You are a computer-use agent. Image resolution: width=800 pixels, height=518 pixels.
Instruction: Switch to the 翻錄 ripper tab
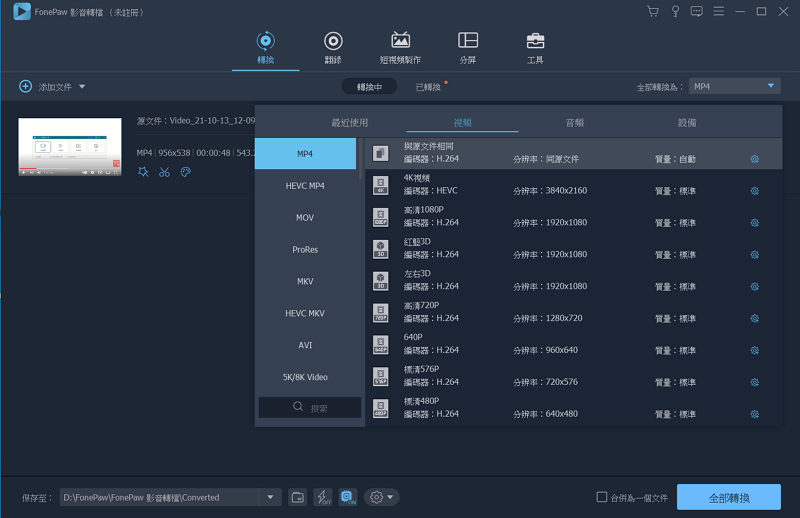(333, 48)
